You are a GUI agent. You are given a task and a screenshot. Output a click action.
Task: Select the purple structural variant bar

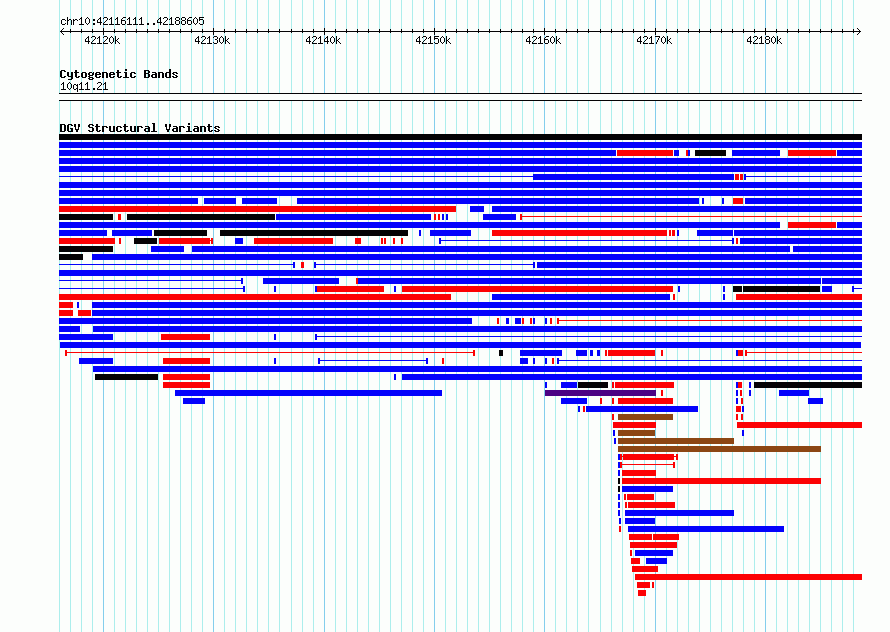pyautogui.click(x=601, y=393)
